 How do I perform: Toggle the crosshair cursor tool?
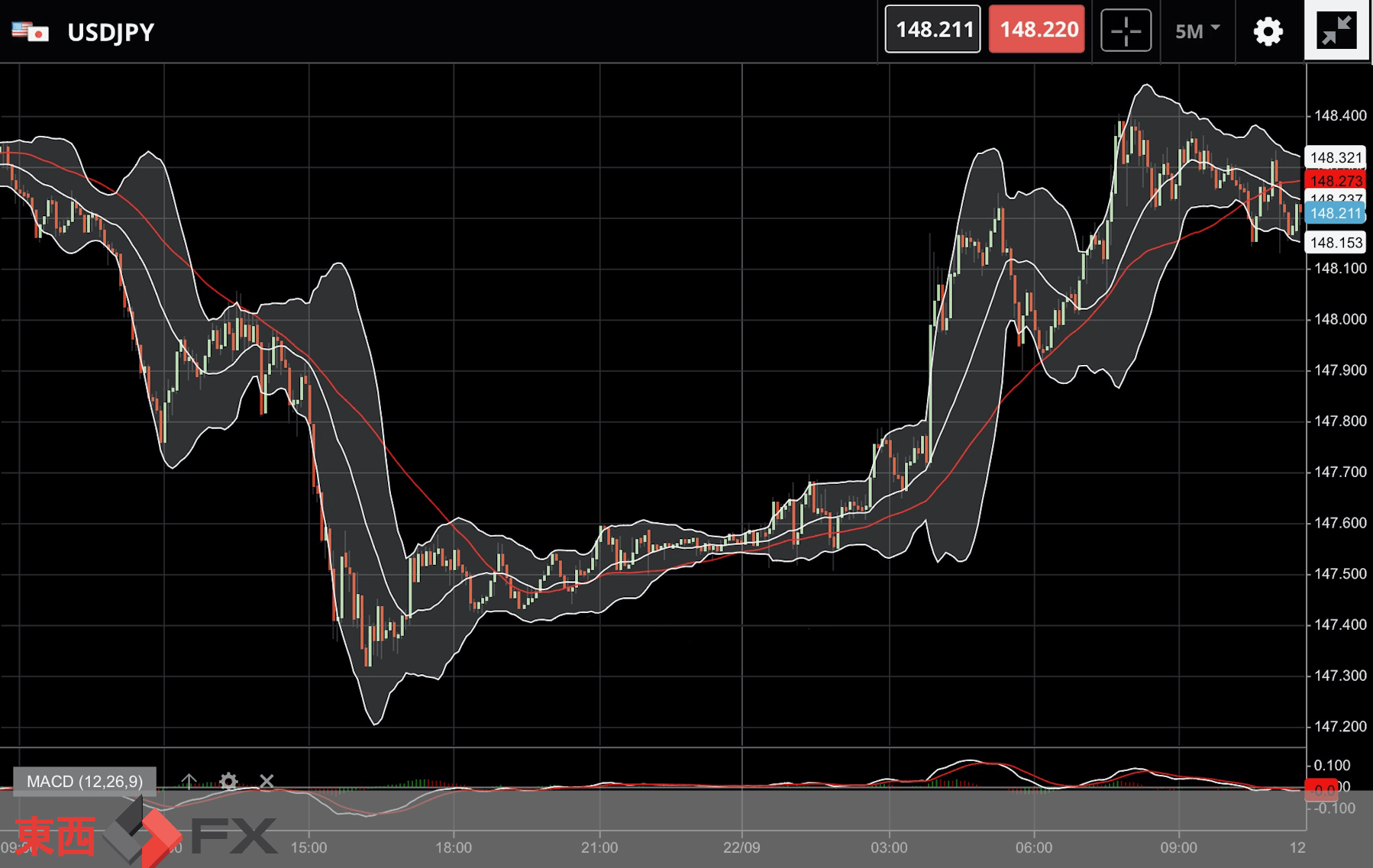coord(1126,31)
